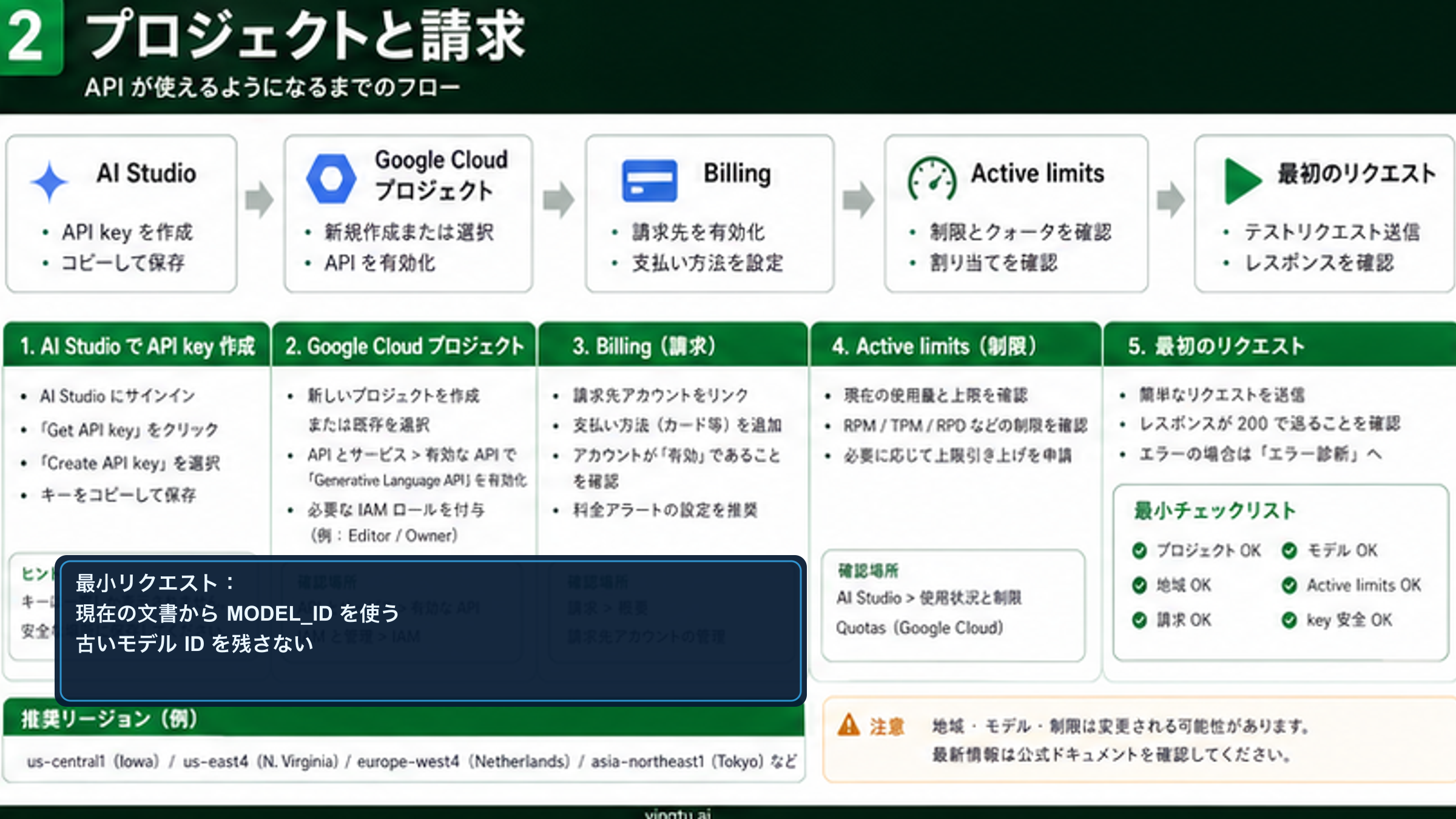1456x819 pixels.
Task: Click the Billing credit card icon
Action: click(650, 179)
